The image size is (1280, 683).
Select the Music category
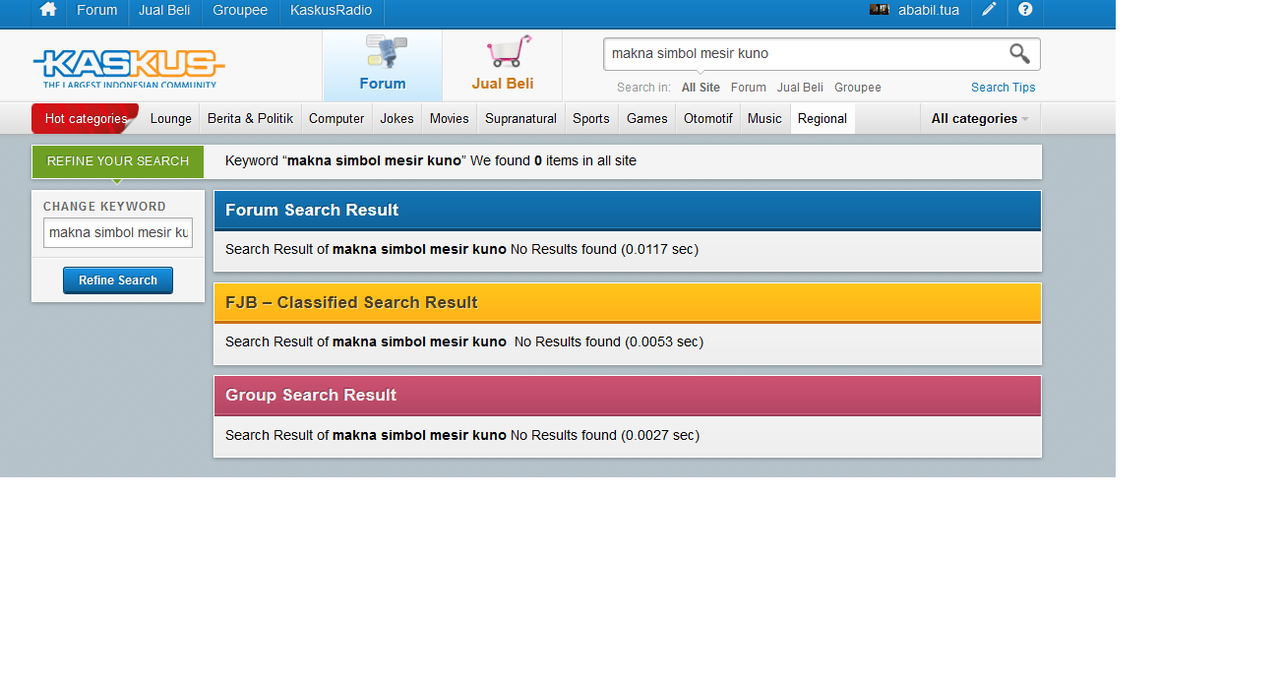pos(765,119)
